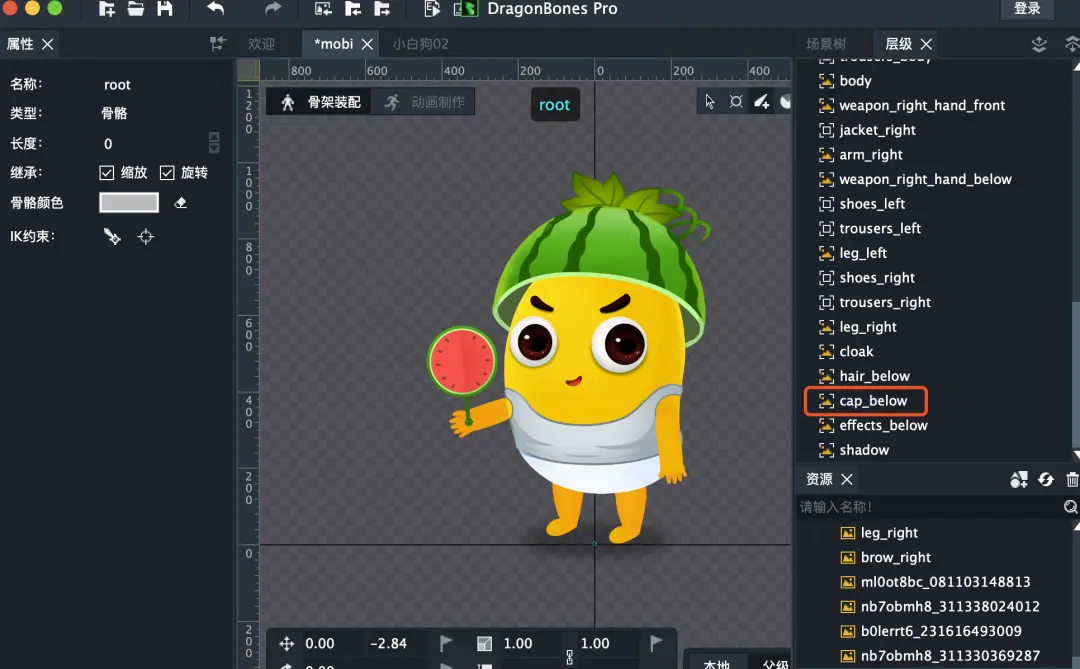This screenshot has width=1080, height=669.
Task: Click the eraser icon next to bone color
Action: pos(180,203)
